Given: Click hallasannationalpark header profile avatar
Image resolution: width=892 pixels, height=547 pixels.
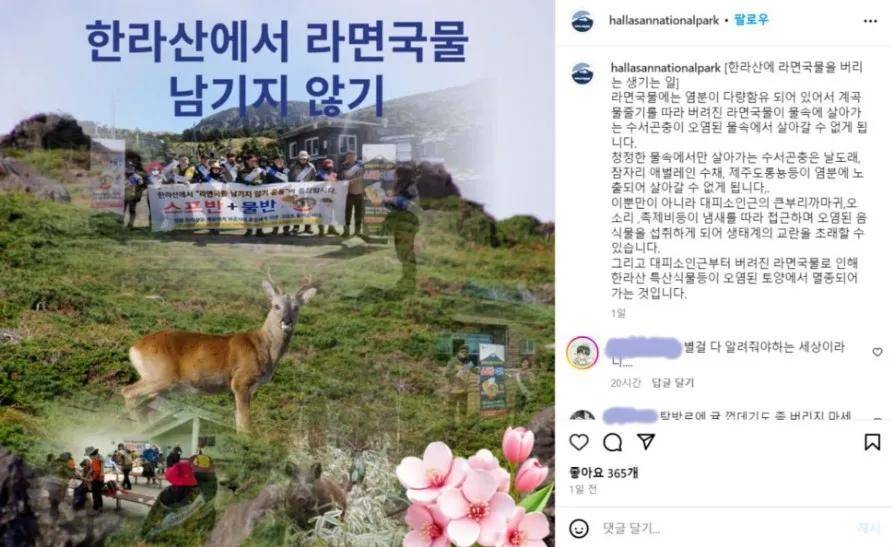Looking at the screenshot, I should pos(582,21).
